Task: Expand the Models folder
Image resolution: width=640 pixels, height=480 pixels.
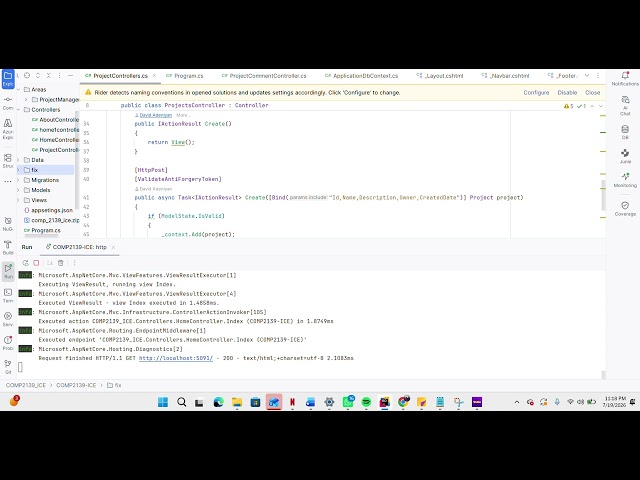Action: pyautogui.click(x=18, y=190)
